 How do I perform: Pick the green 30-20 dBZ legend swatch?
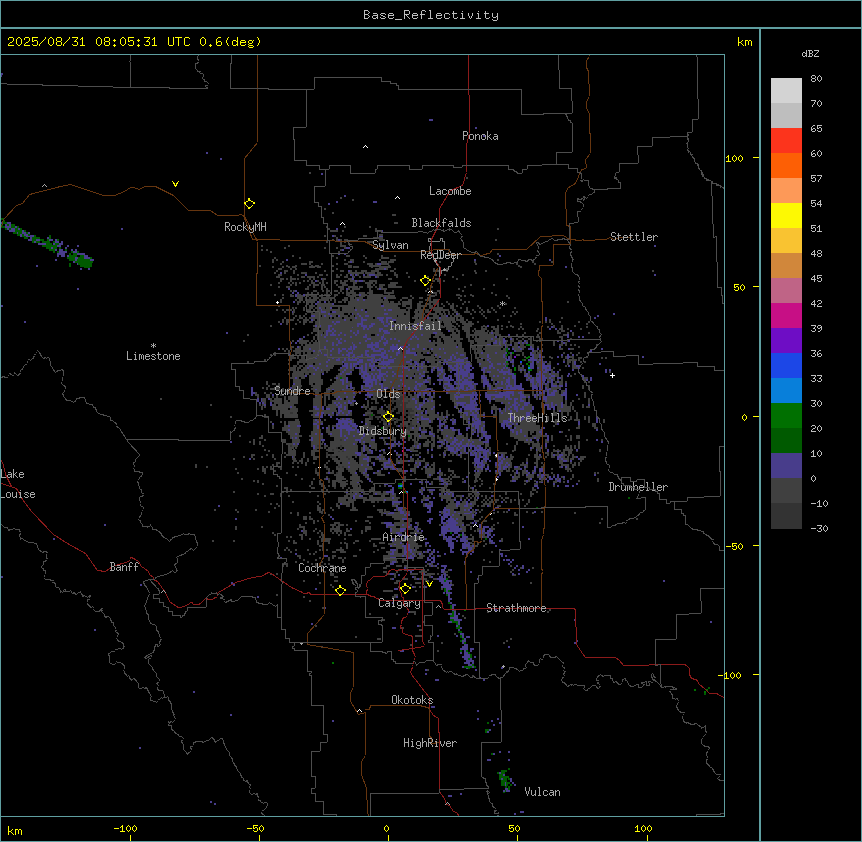pyautogui.click(x=786, y=416)
